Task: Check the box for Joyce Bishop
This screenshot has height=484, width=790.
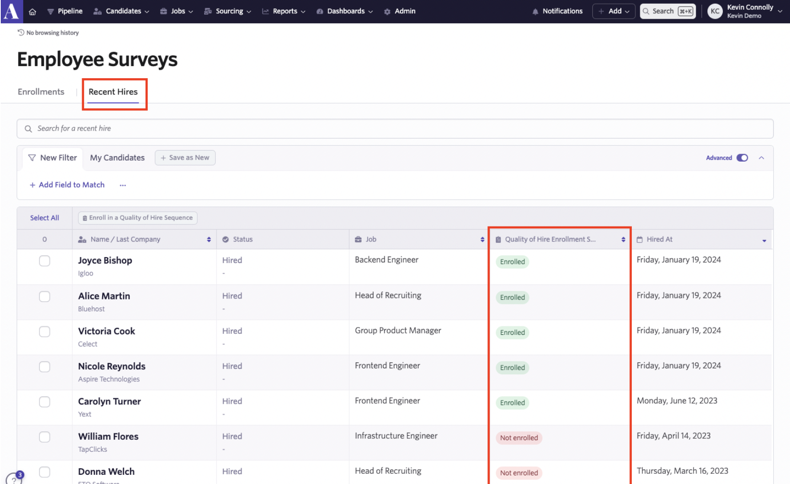Action: (44, 261)
